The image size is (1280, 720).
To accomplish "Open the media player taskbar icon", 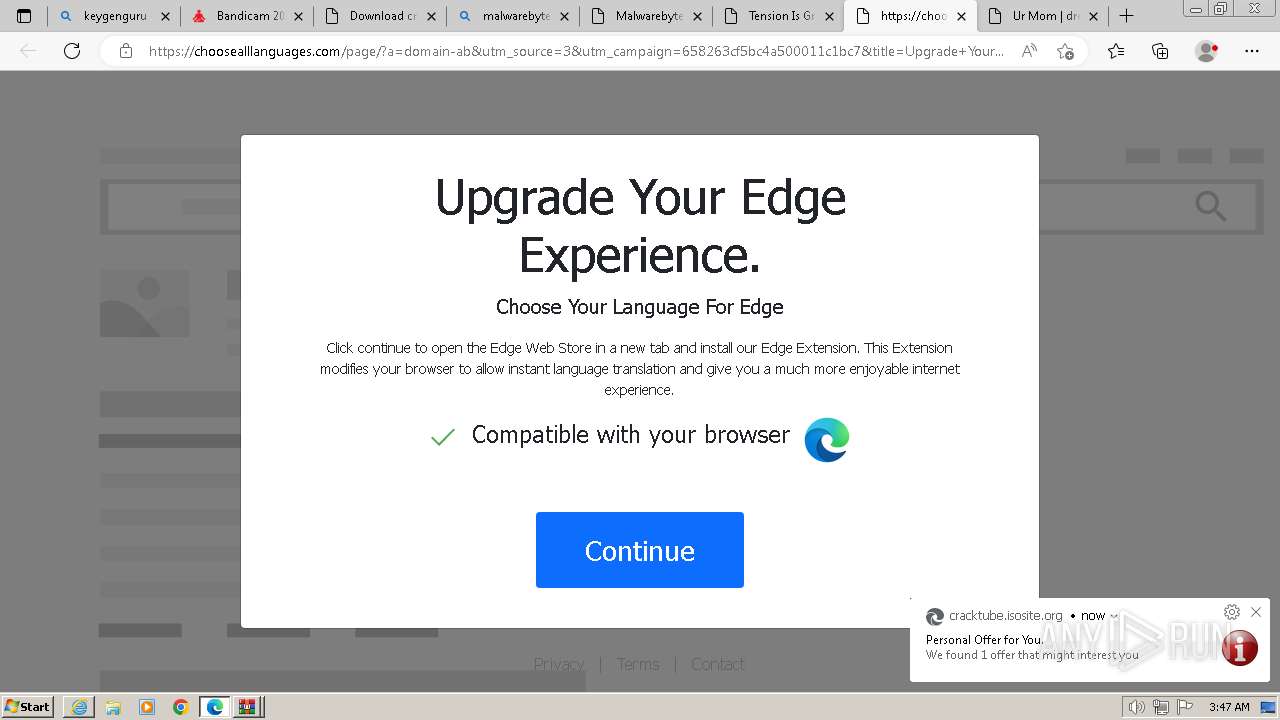I will (x=147, y=707).
